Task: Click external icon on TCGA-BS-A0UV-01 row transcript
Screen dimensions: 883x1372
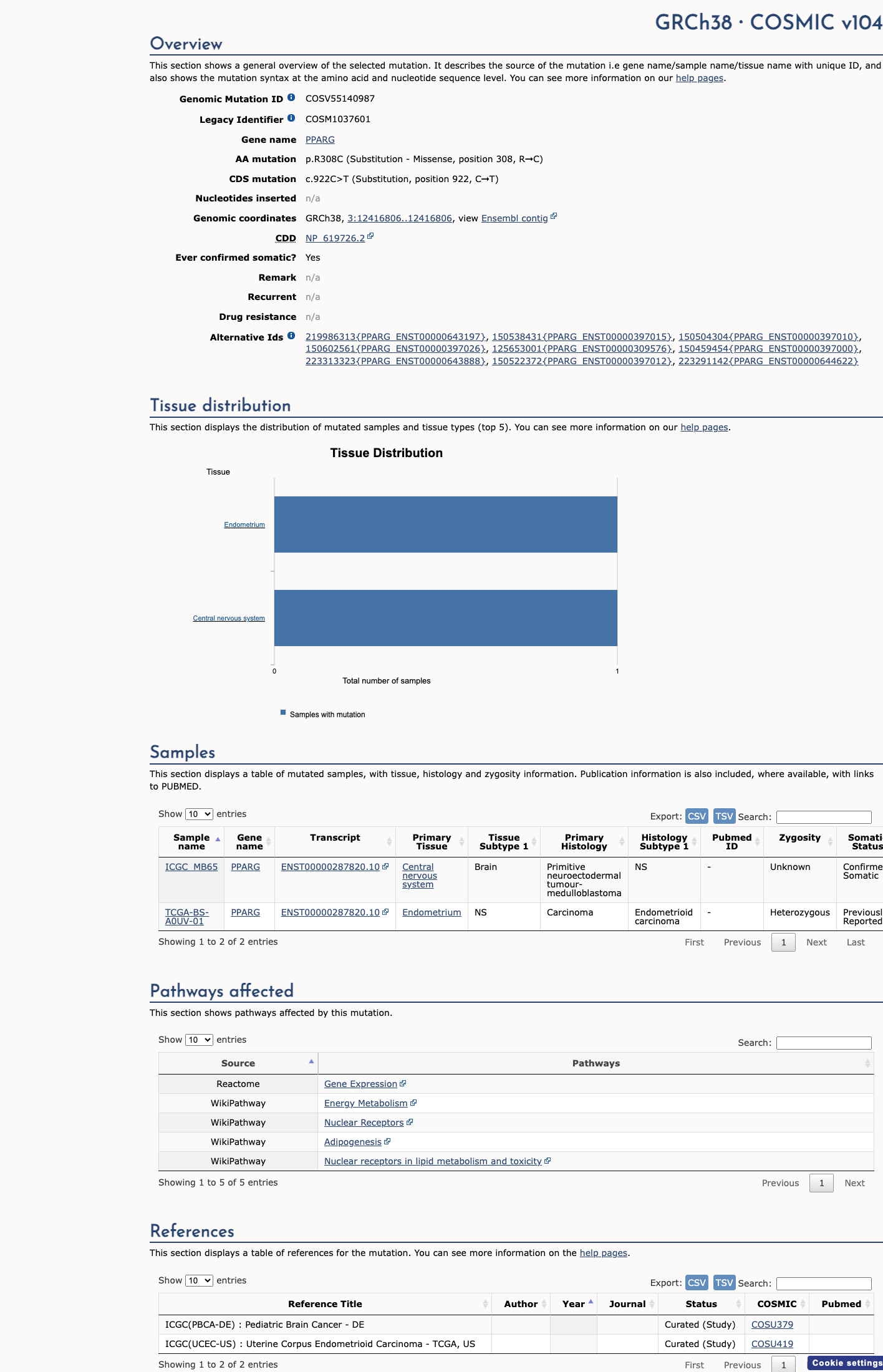Action: click(x=385, y=912)
